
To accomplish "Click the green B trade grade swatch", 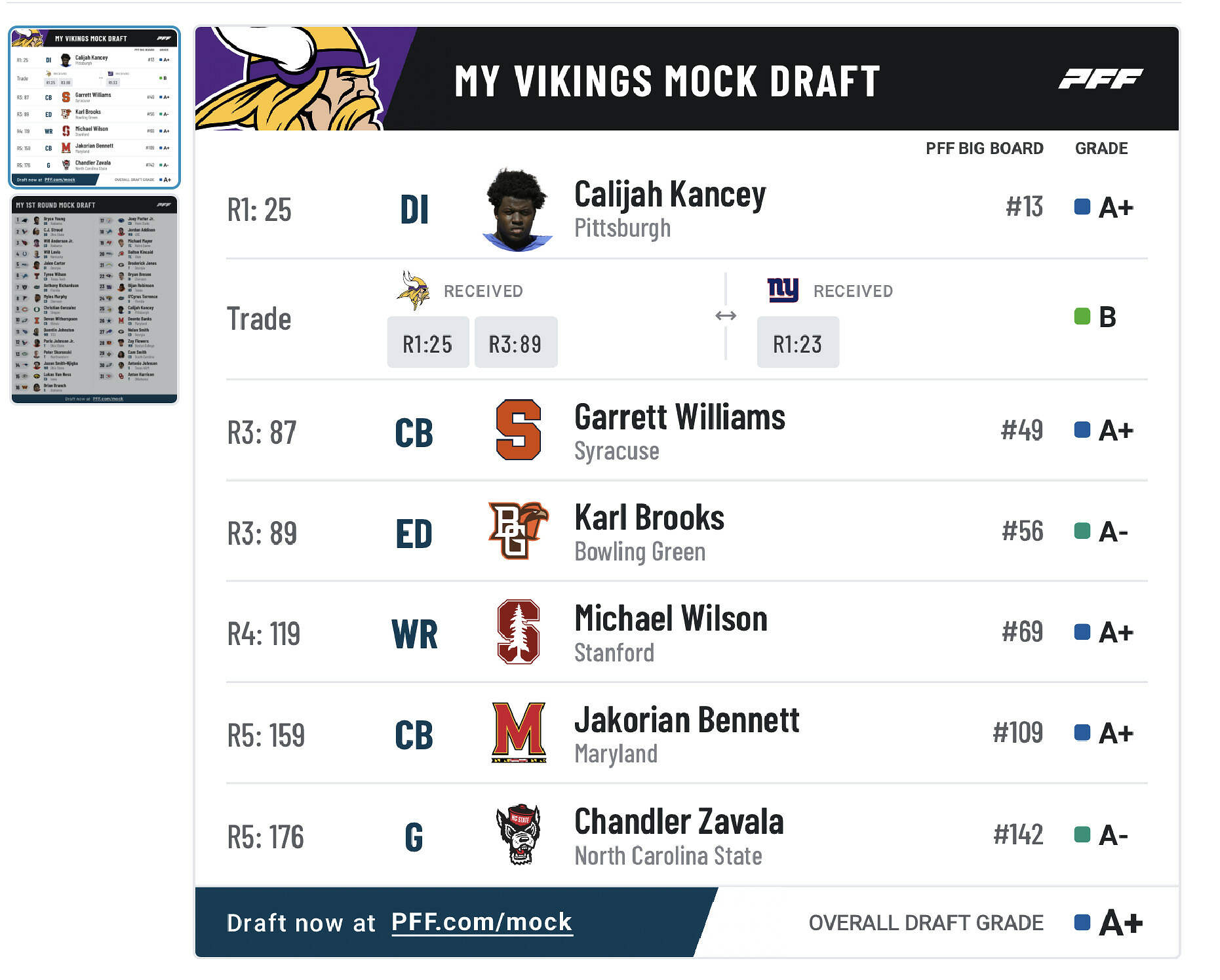I will point(1082,317).
